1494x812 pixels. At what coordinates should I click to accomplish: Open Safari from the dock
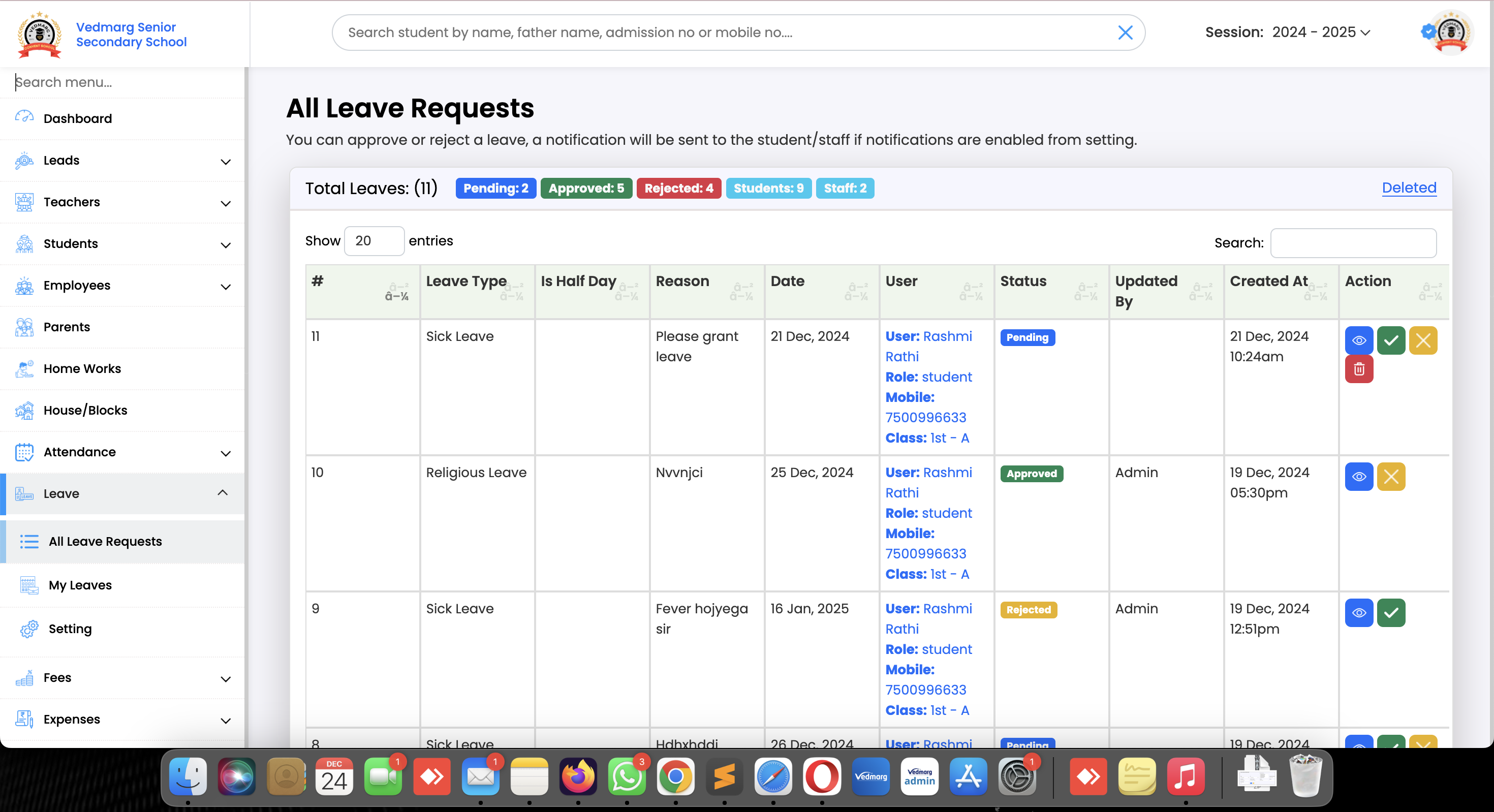point(772,776)
